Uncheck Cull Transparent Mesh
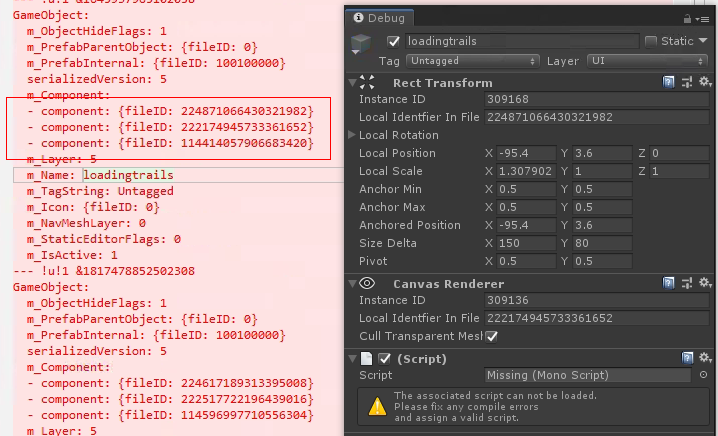718x436 pixels. [x=491, y=336]
